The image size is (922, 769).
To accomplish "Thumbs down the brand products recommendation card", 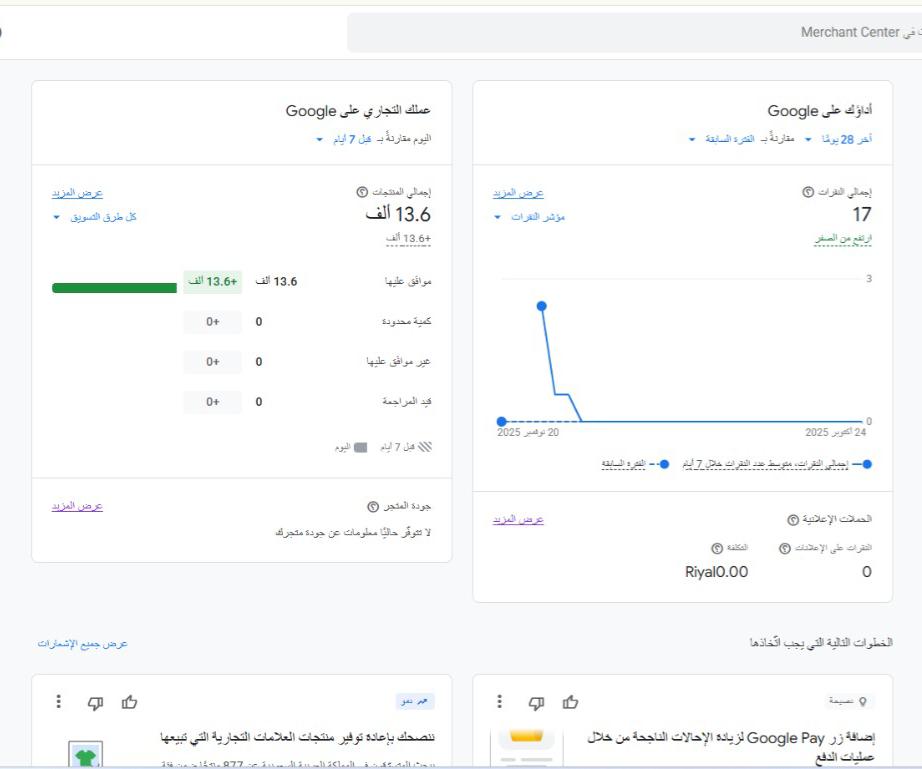I will click(x=95, y=702).
